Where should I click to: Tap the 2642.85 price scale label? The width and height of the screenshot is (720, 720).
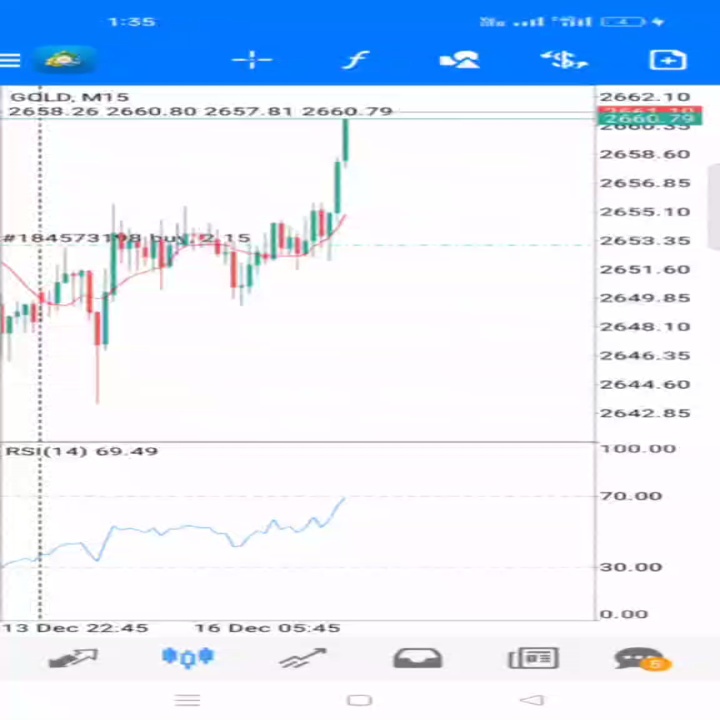pos(645,413)
